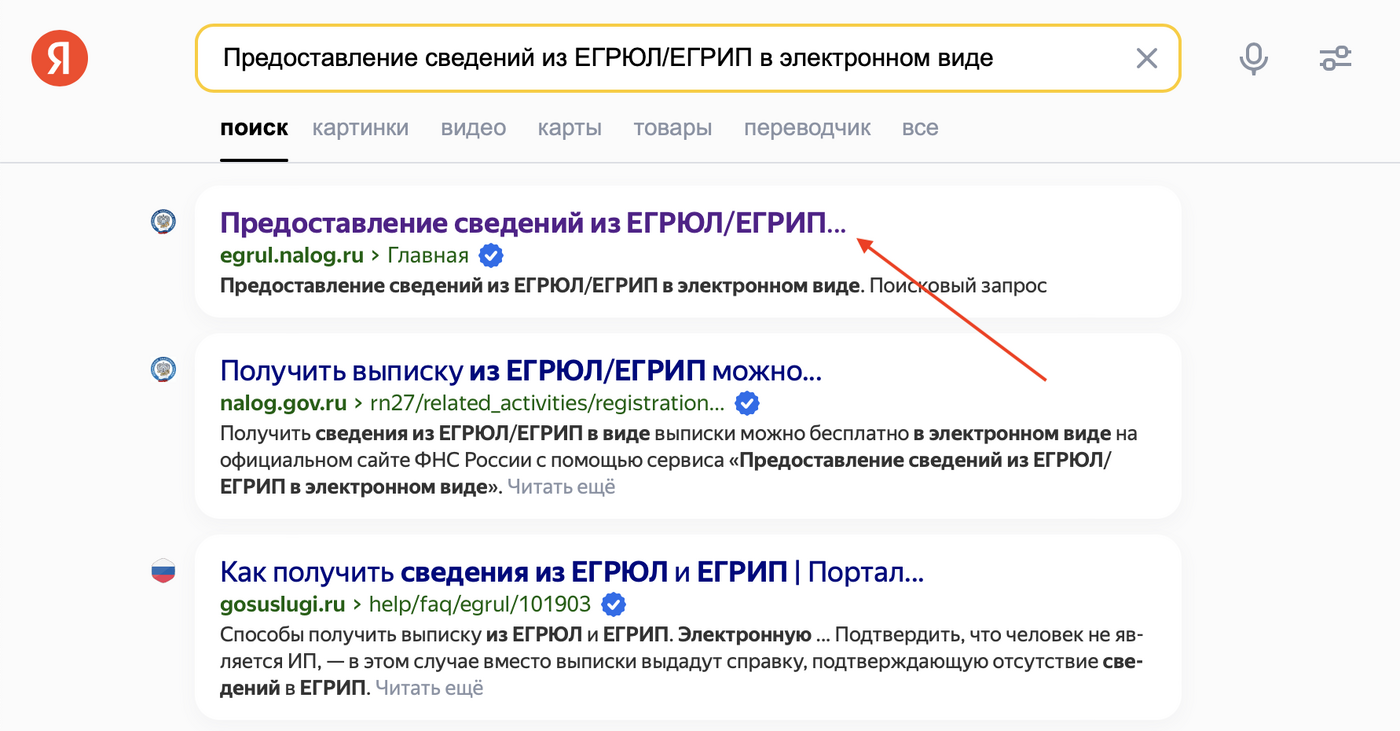The height and width of the screenshot is (731, 1400).
Task: Switch to the видео tab
Action: [x=473, y=128]
